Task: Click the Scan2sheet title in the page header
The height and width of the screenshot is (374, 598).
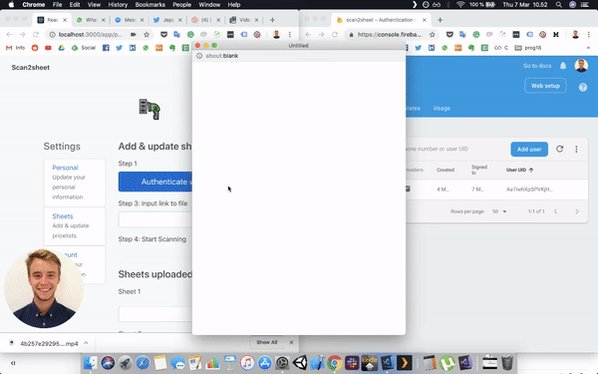Action: 31,67
